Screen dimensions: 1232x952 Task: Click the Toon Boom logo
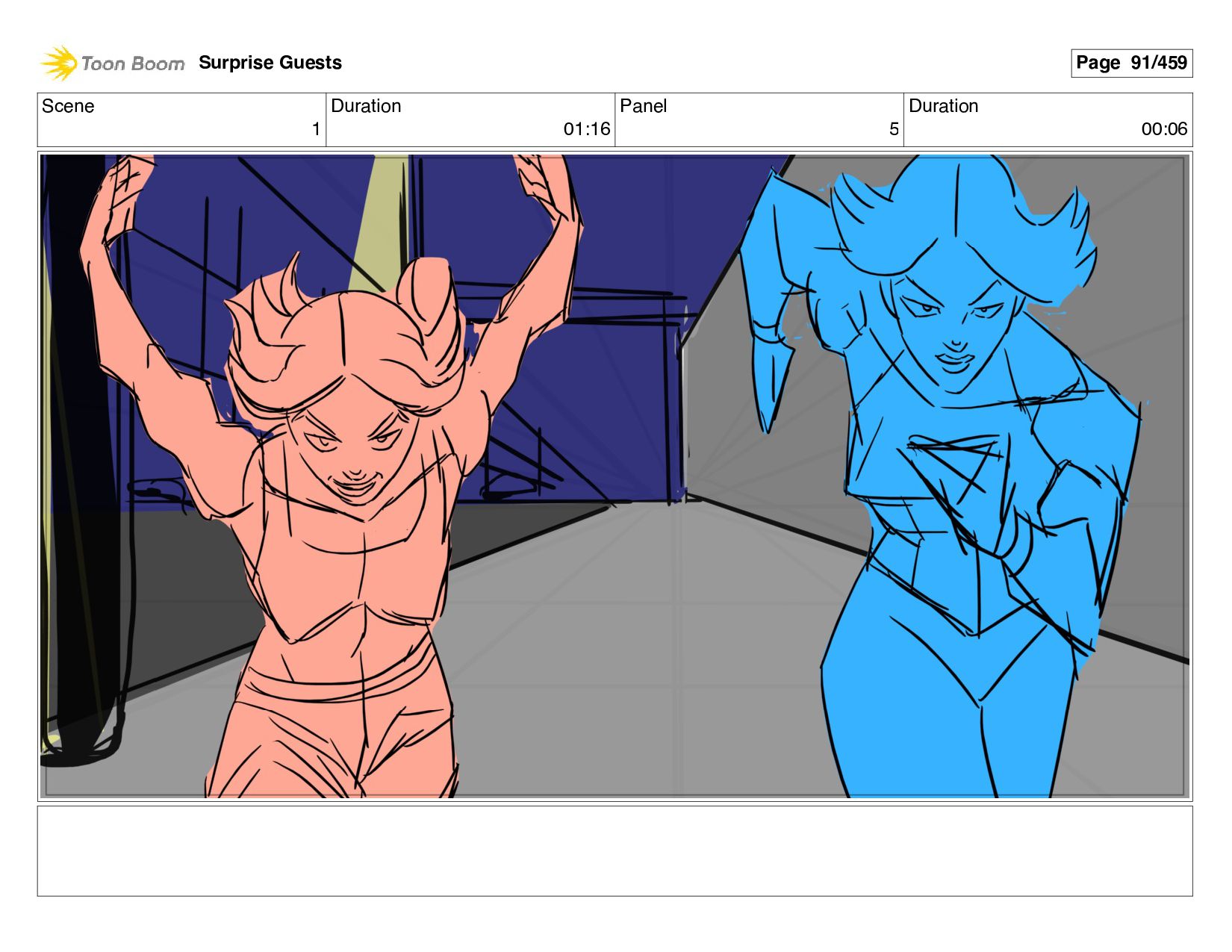112,63
